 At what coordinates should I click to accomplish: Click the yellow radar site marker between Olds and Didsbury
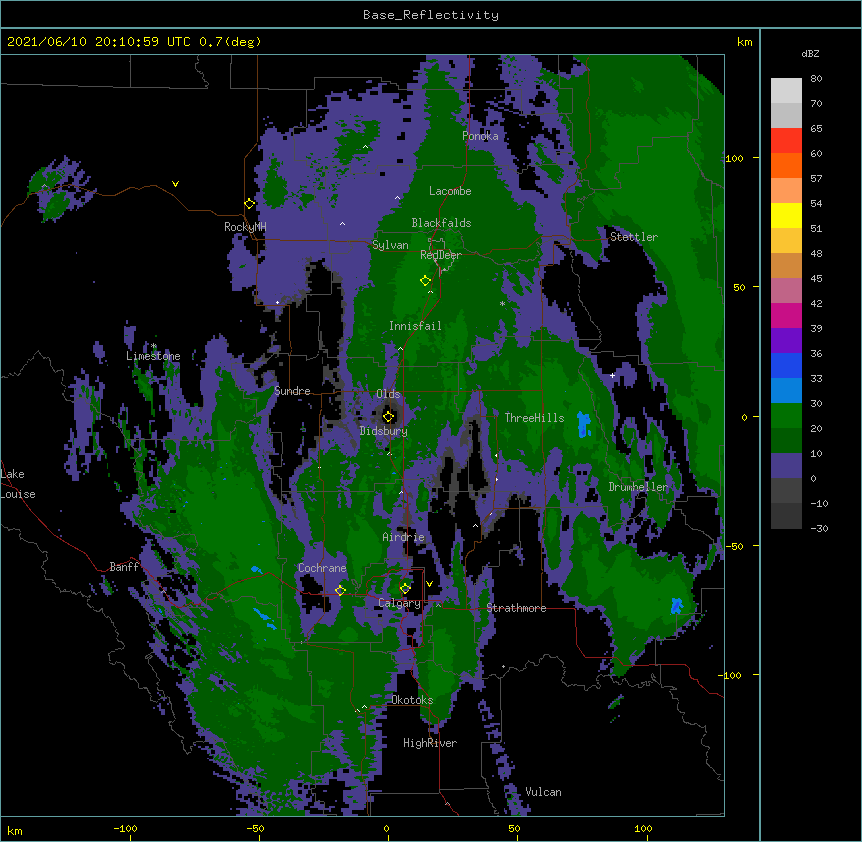[388, 416]
